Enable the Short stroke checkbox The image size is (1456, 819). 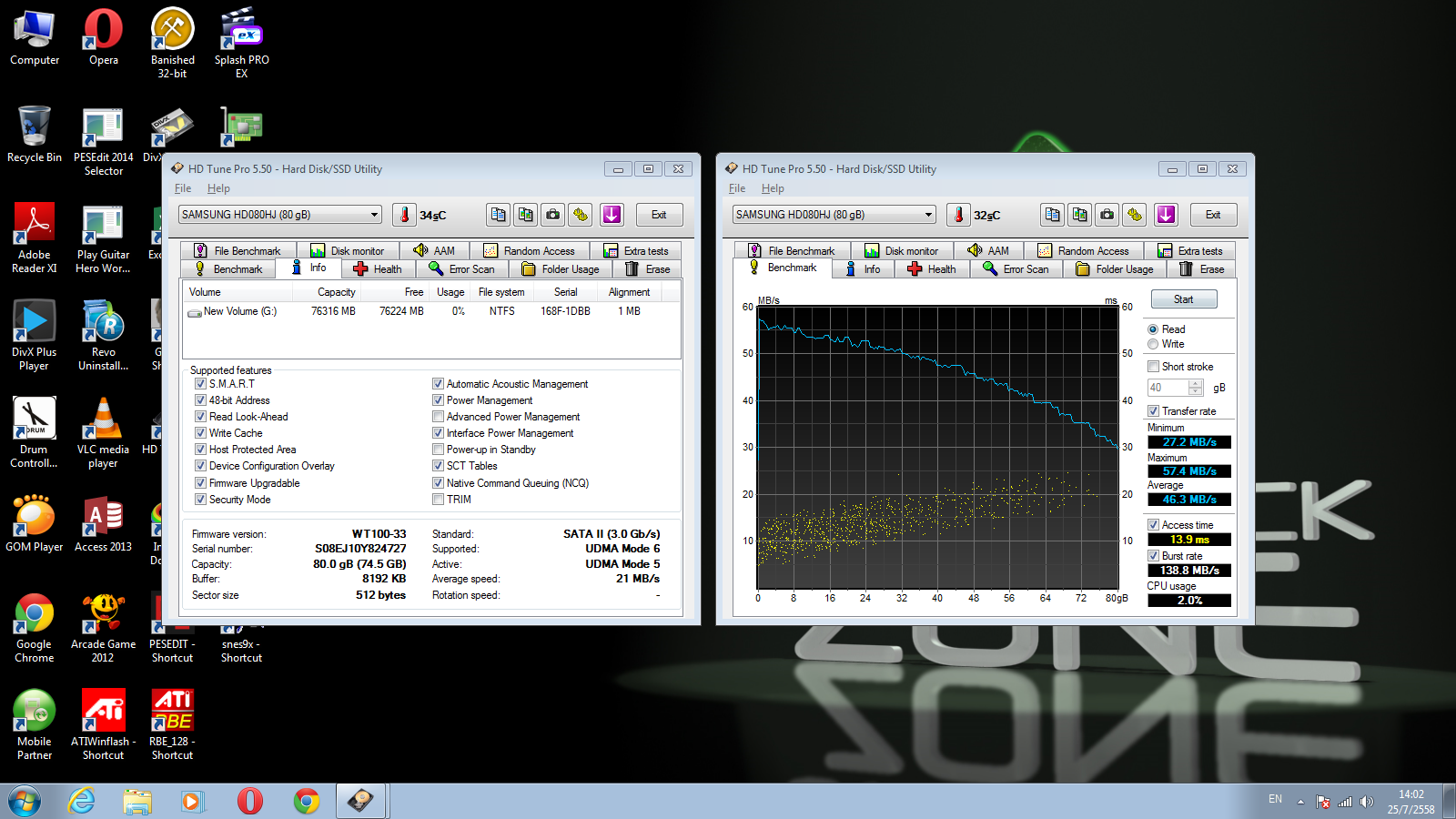click(1153, 367)
